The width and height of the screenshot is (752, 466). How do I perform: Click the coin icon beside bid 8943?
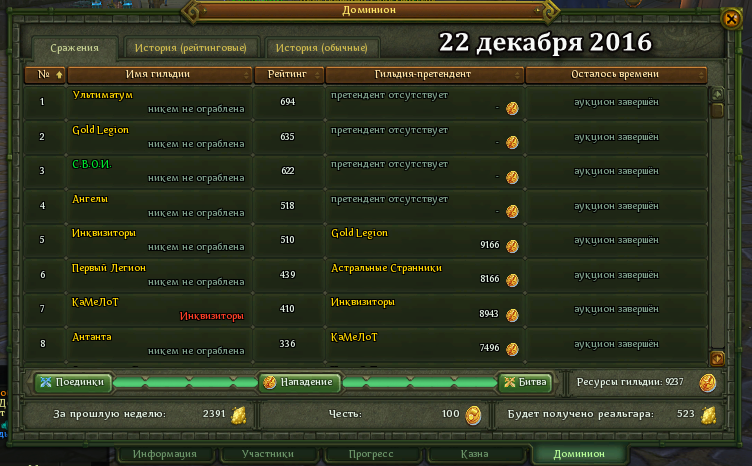(x=512, y=315)
